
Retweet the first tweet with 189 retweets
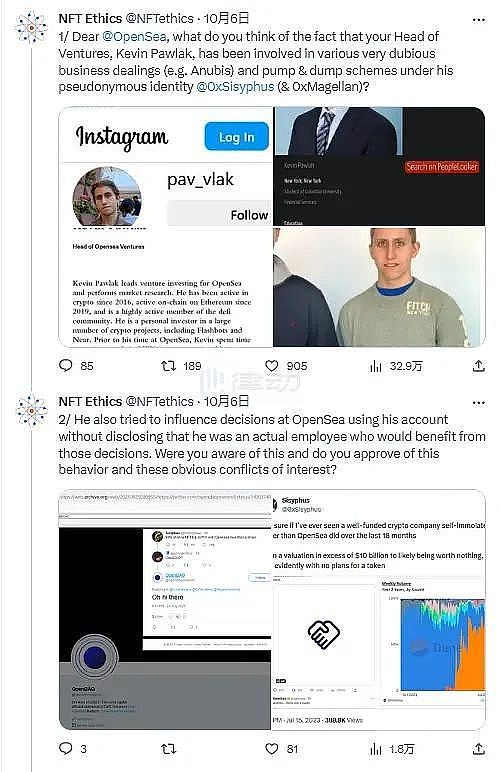(x=168, y=366)
